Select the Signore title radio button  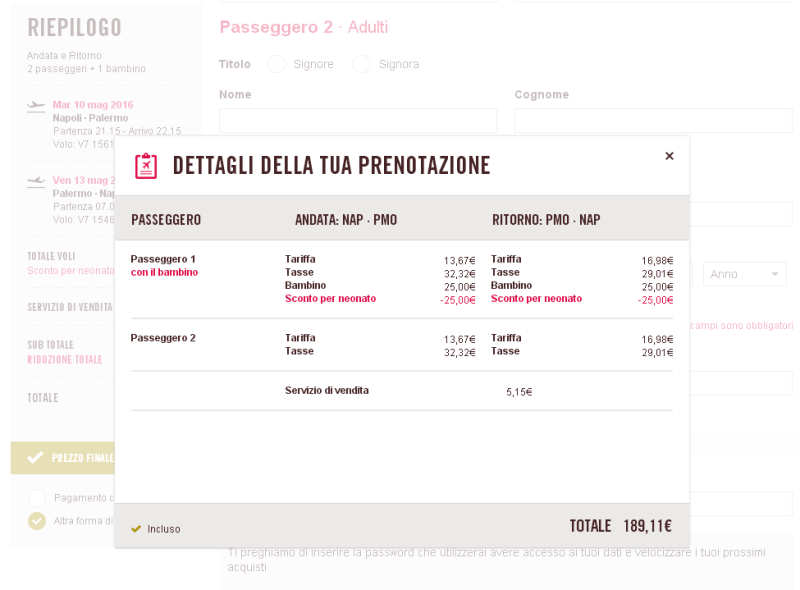pyautogui.click(x=277, y=64)
